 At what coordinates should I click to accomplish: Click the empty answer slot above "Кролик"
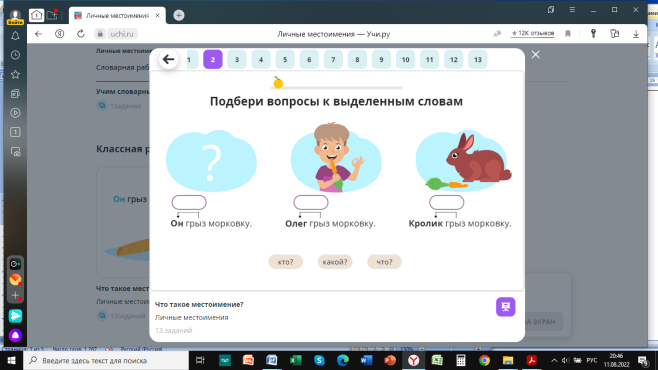(446, 203)
